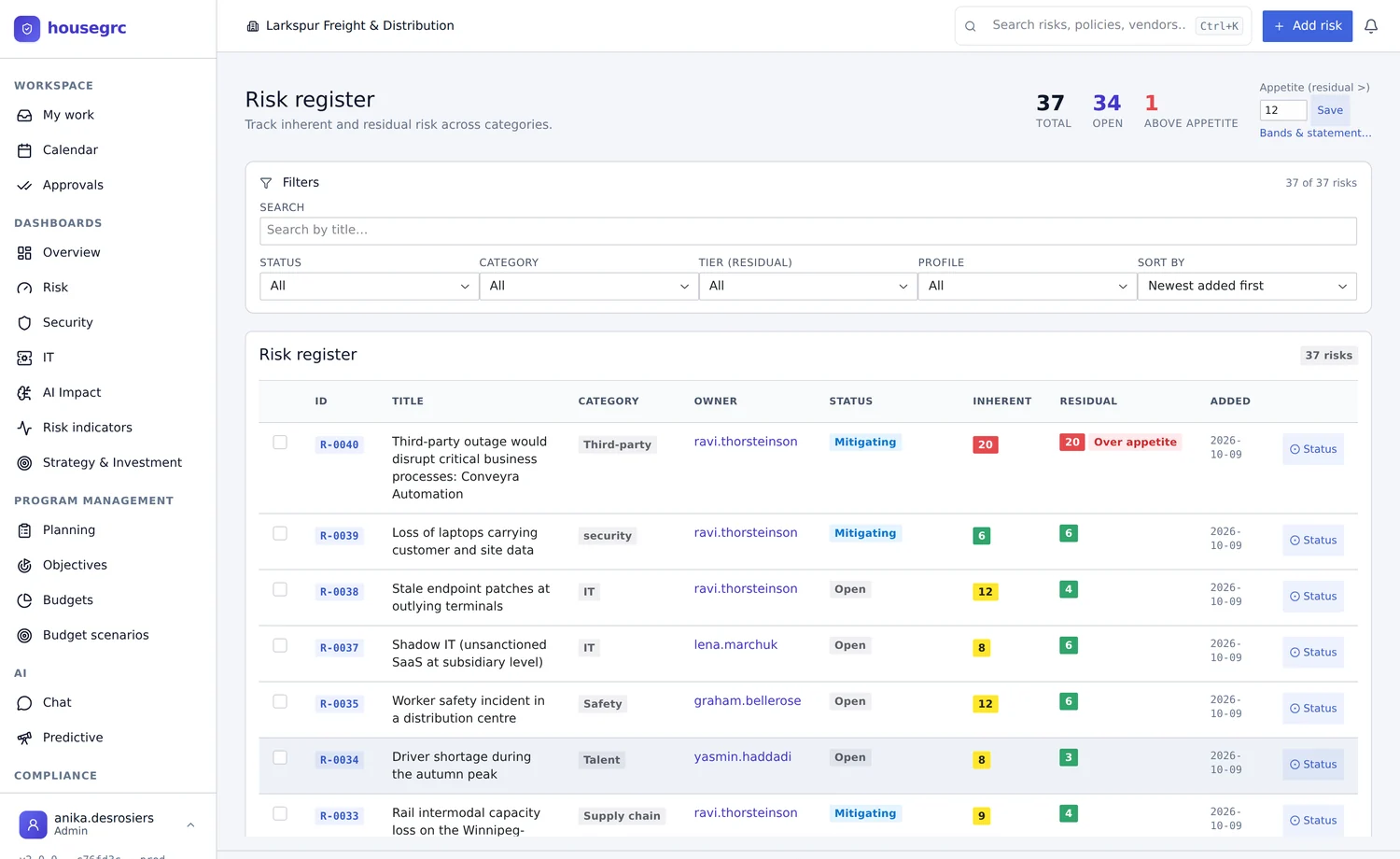Open the Profile filter dropdown

[x=1028, y=286]
